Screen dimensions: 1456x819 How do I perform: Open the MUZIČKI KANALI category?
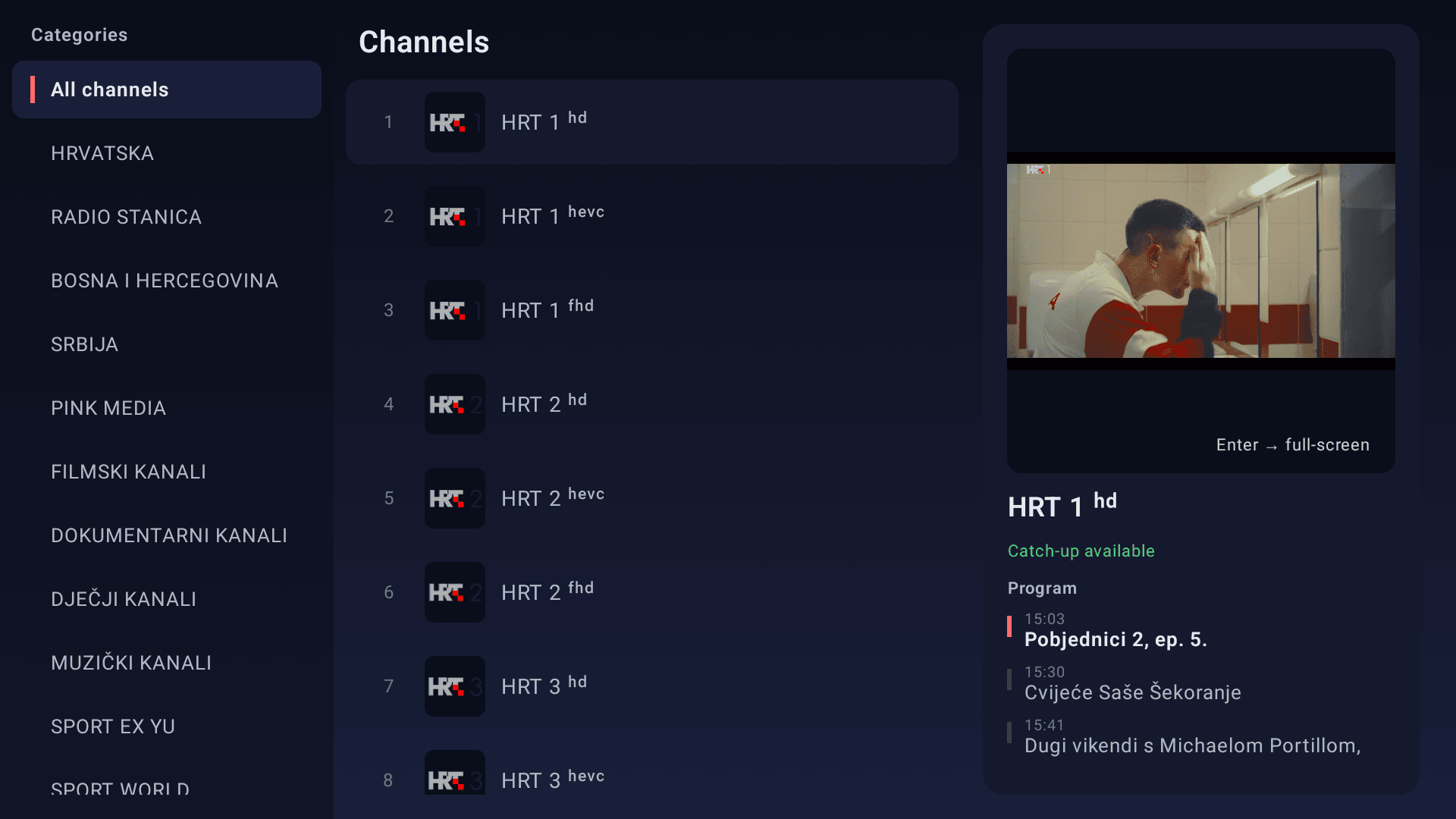167,663
